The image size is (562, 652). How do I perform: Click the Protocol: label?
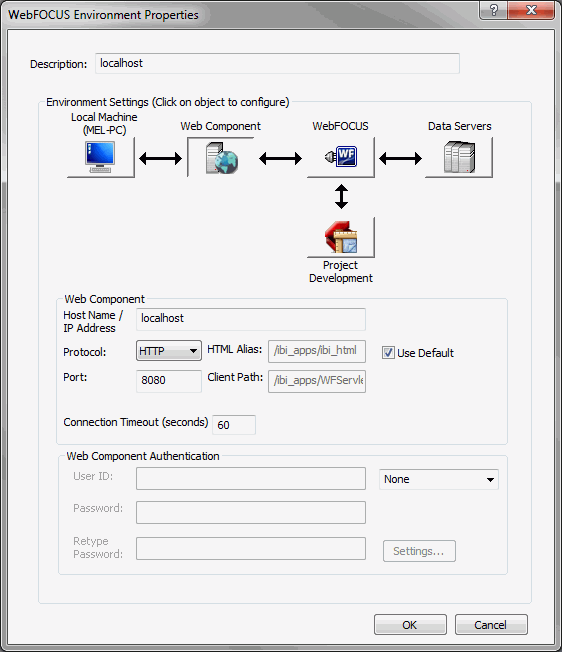(x=84, y=352)
